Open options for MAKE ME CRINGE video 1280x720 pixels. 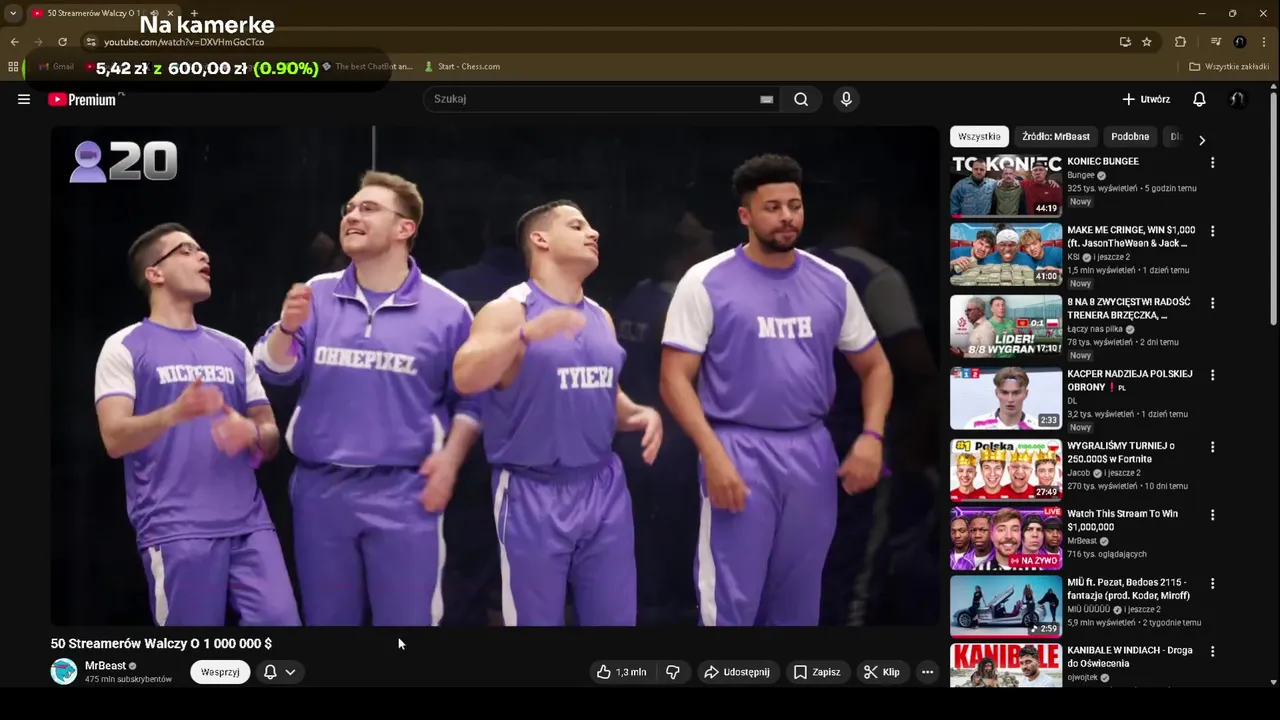click(1212, 231)
